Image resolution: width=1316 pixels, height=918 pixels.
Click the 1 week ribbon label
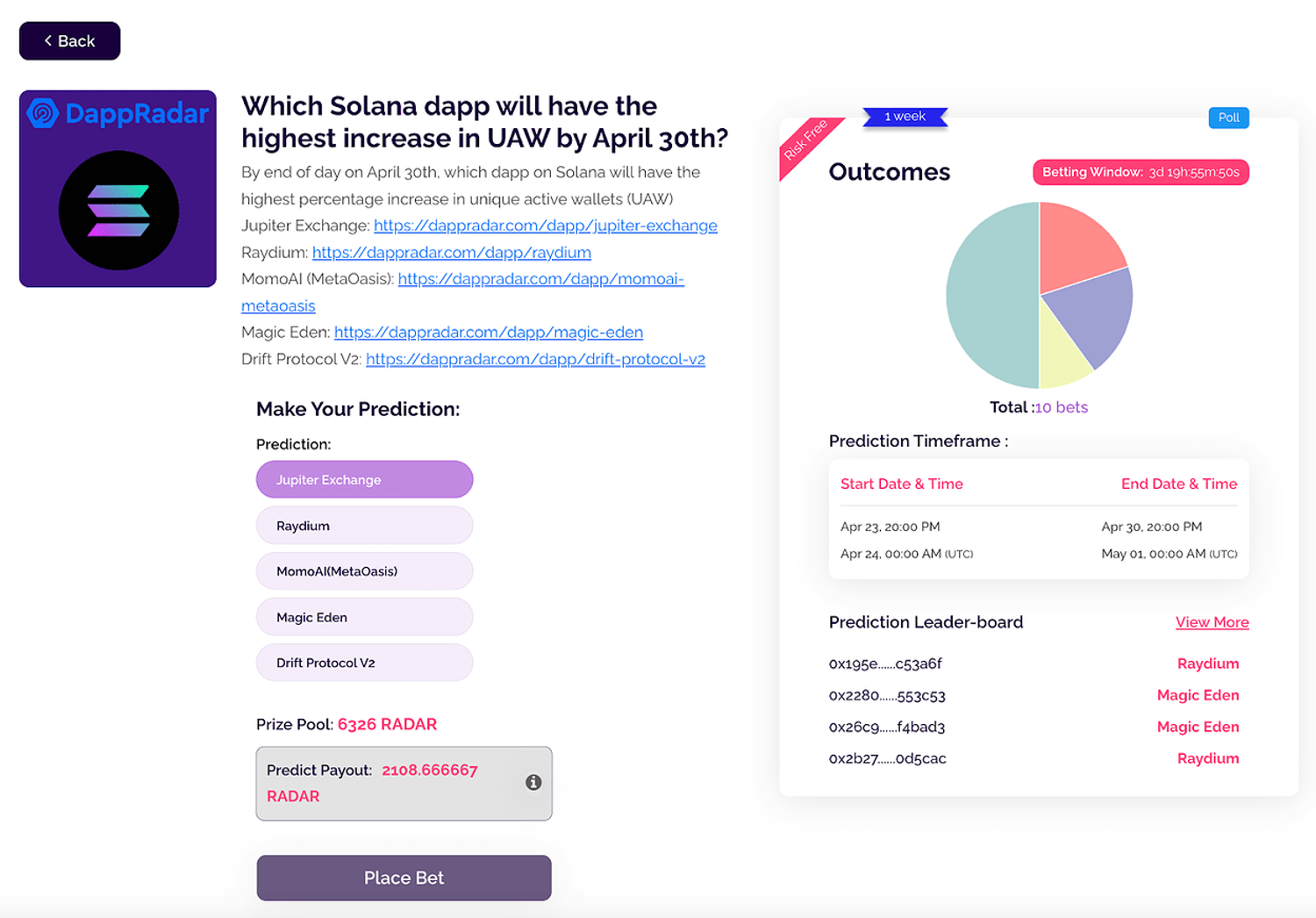(x=905, y=117)
